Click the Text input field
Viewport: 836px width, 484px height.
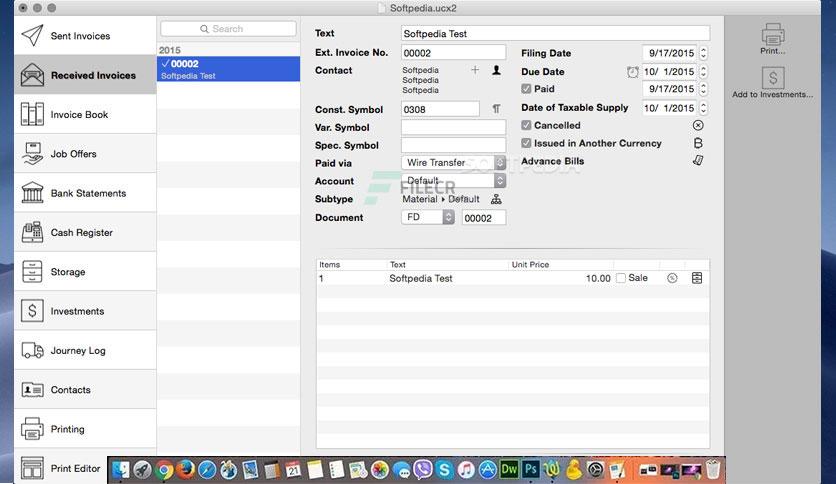(x=555, y=34)
